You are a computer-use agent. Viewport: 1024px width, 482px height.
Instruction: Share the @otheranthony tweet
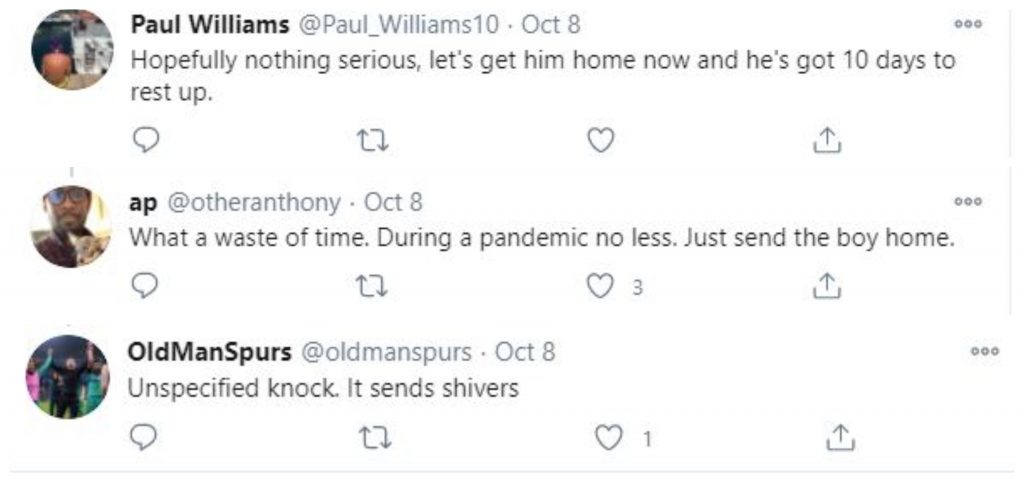(827, 286)
